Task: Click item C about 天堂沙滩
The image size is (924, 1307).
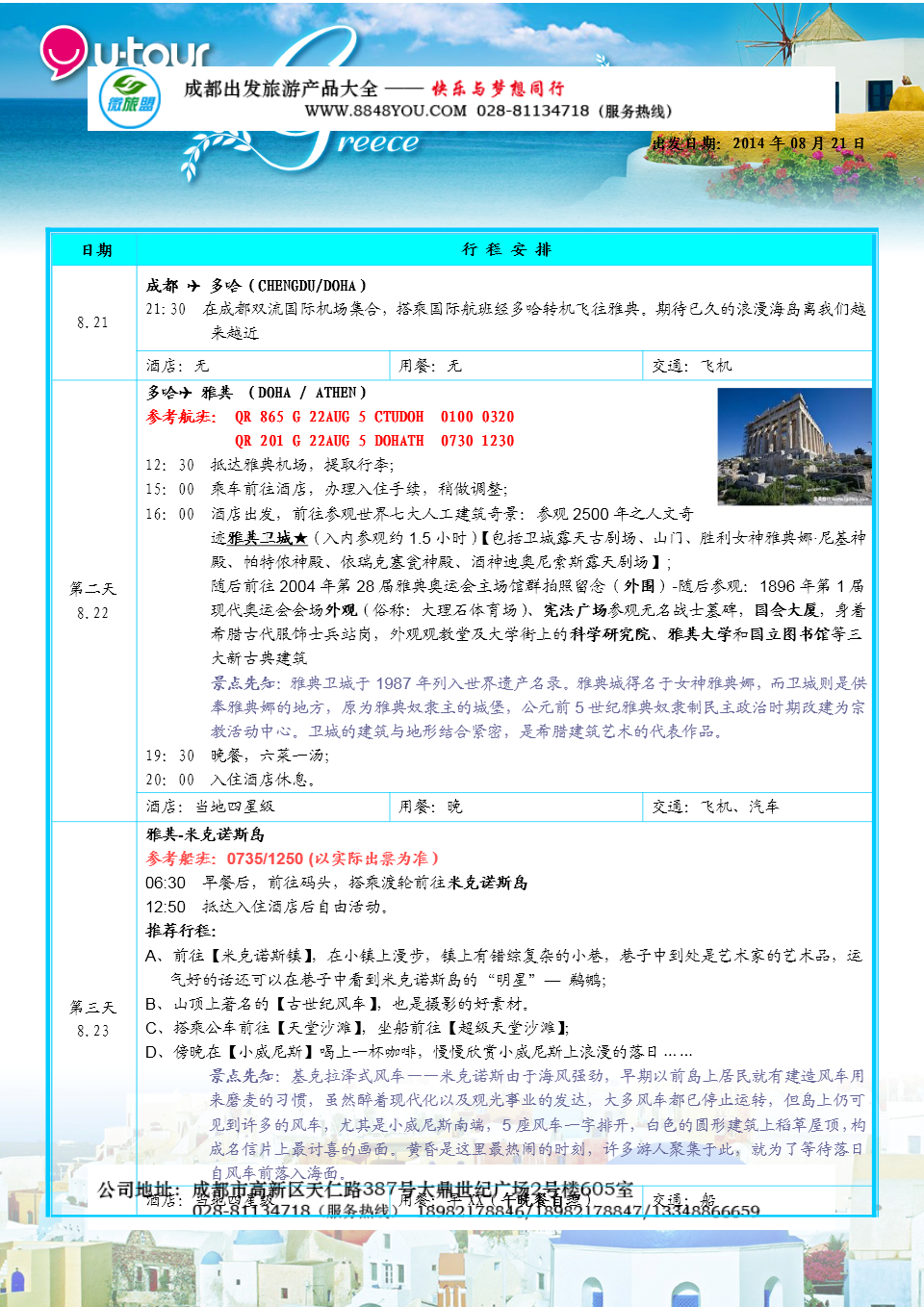Action: [x=358, y=1028]
